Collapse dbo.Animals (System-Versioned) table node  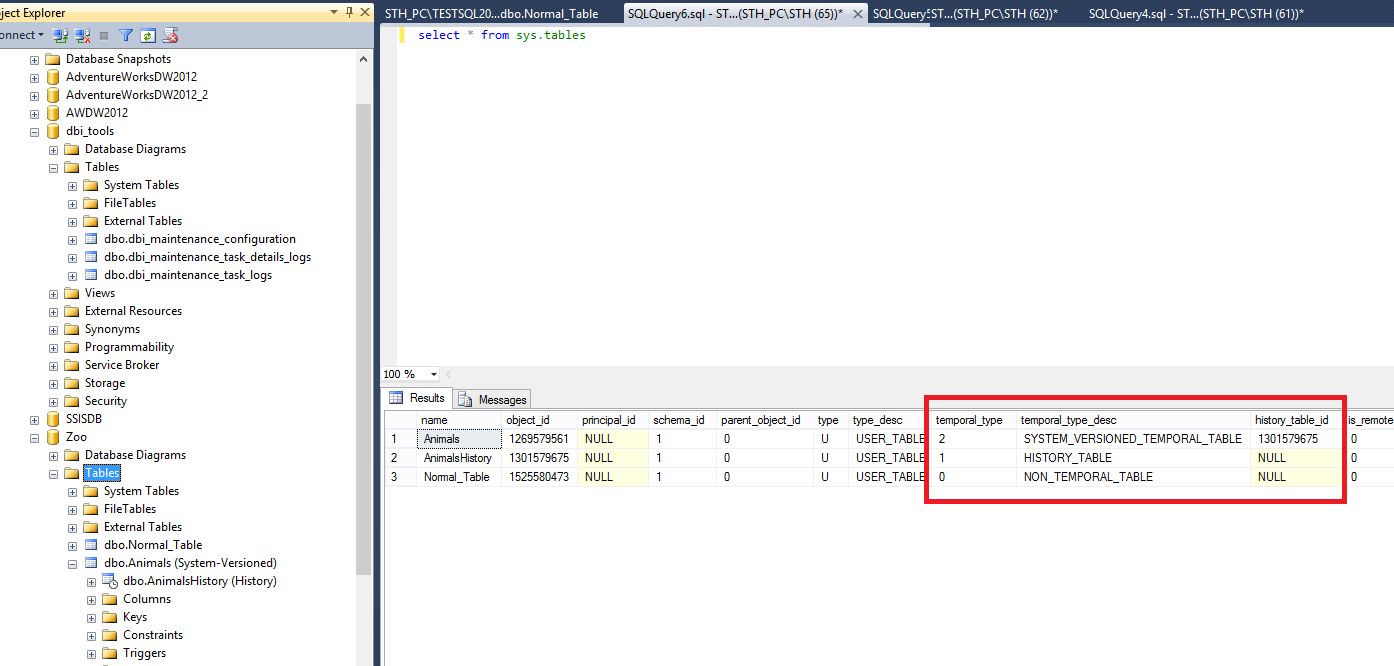72,563
